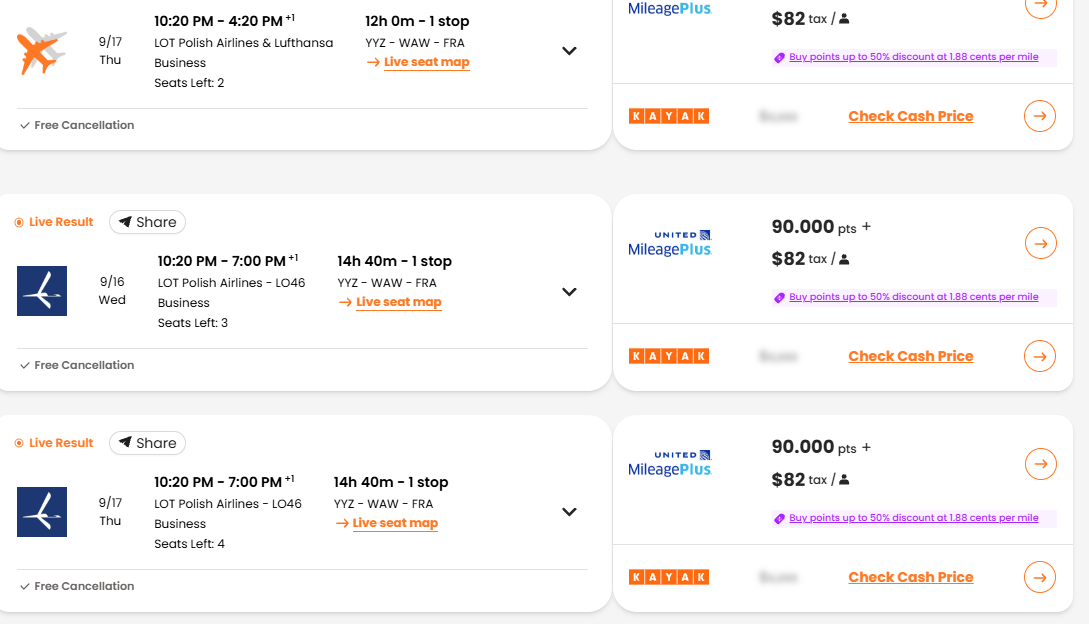Click the LOT Polish Airlines logo for the 9/16 flight
This screenshot has height=624, width=1089.
tap(42, 291)
